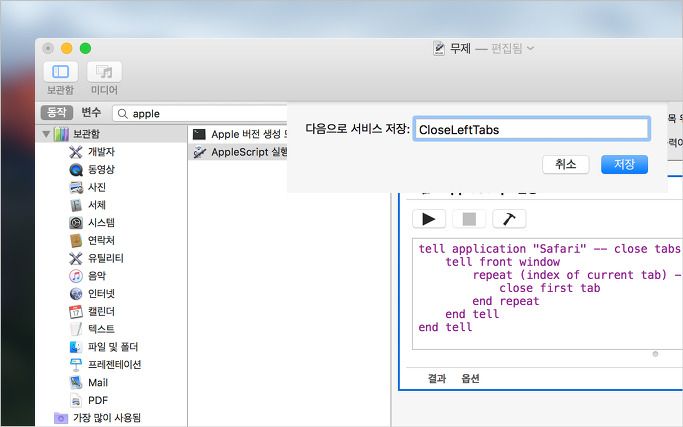Select the 텍스트 text category icon
Image resolution: width=683 pixels, height=427 pixels.
(76, 329)
